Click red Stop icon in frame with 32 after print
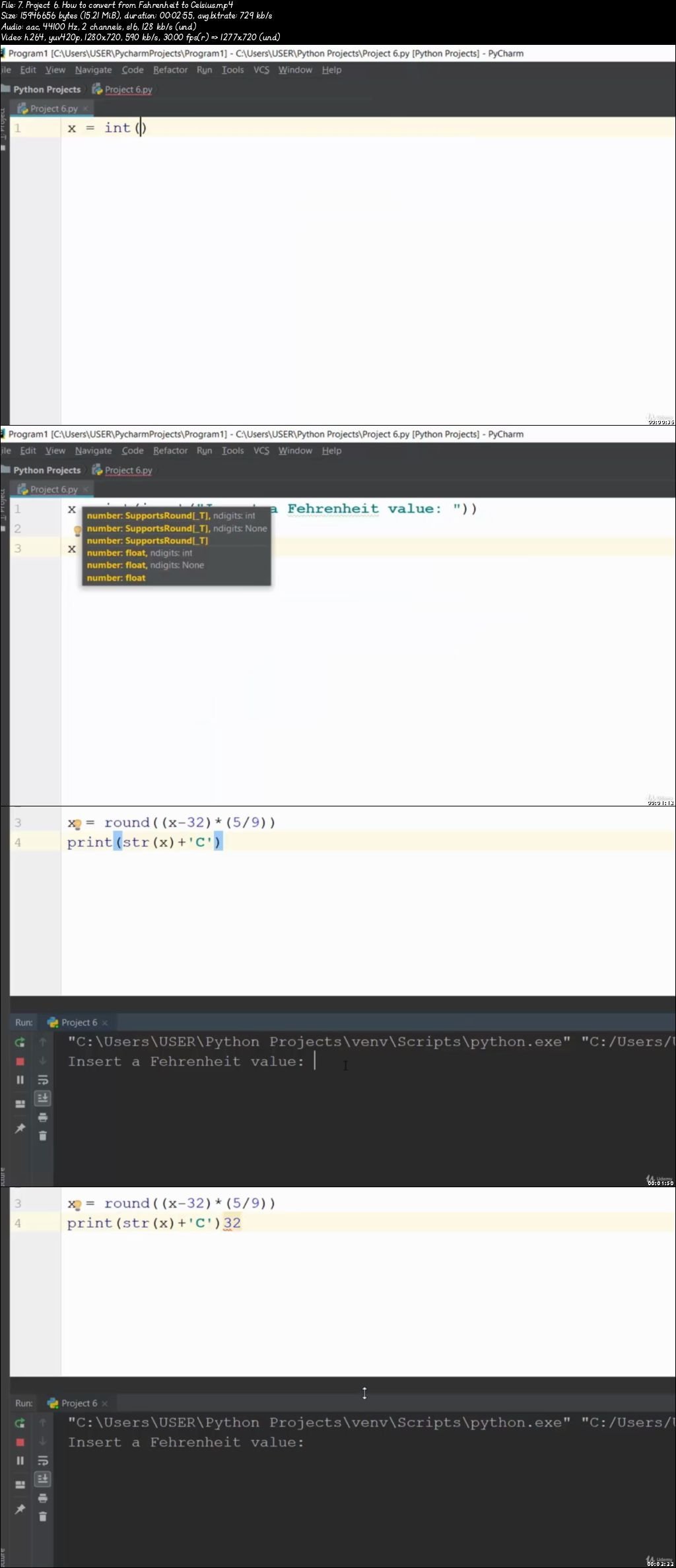The height and width of the screenshot is (1568, 676). click(20, 1442)
